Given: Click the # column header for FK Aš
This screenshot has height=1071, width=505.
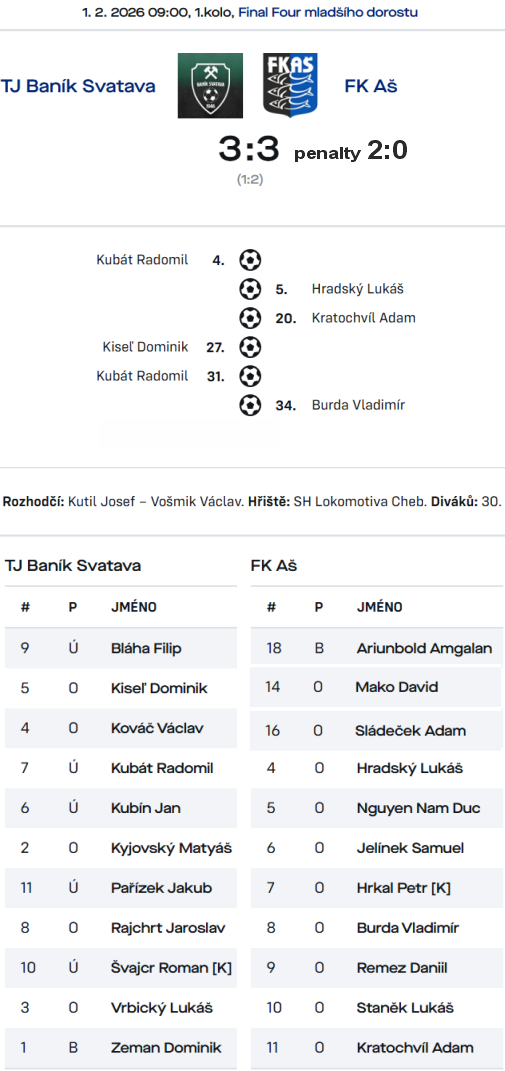Looking at the screenshot, I should coord(271,607).
